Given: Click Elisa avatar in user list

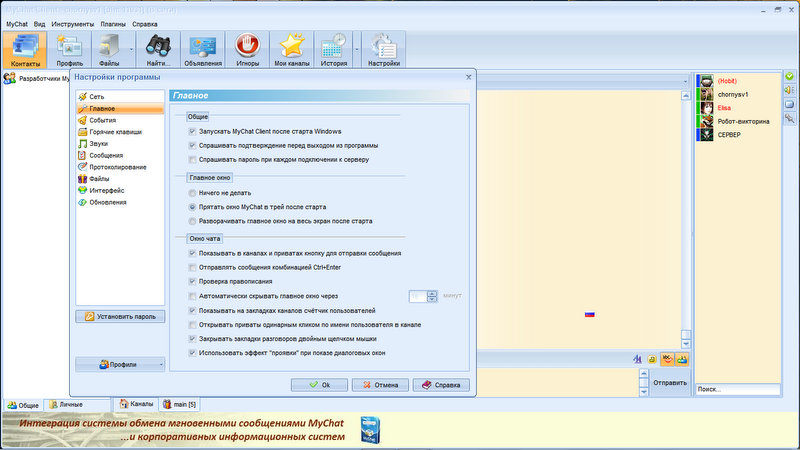Looking at the screenshot, I should click(706, 108).
